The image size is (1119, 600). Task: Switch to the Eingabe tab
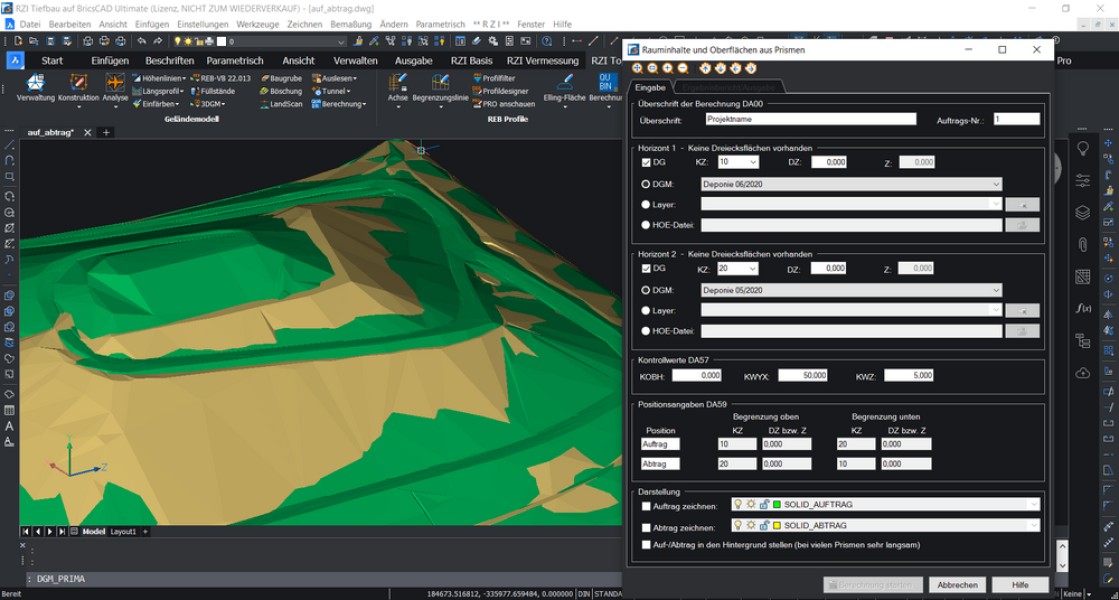point(650,87)
